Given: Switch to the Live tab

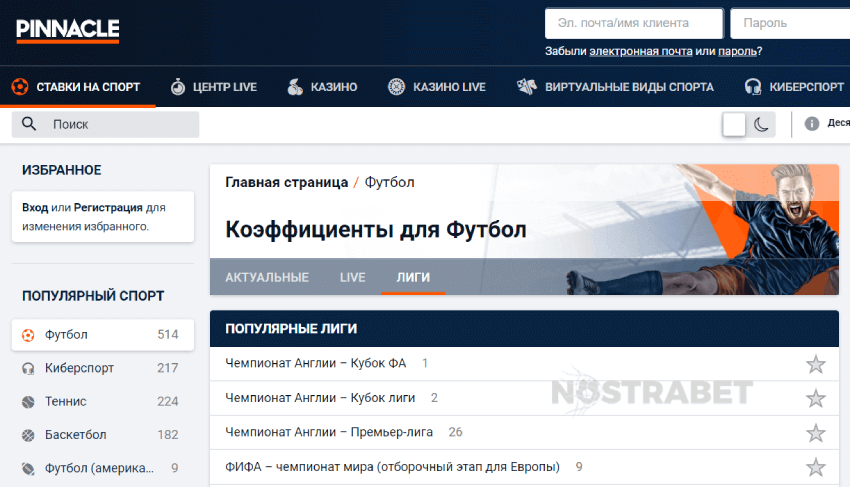Looking at the screenshot, I should point(352,277).
